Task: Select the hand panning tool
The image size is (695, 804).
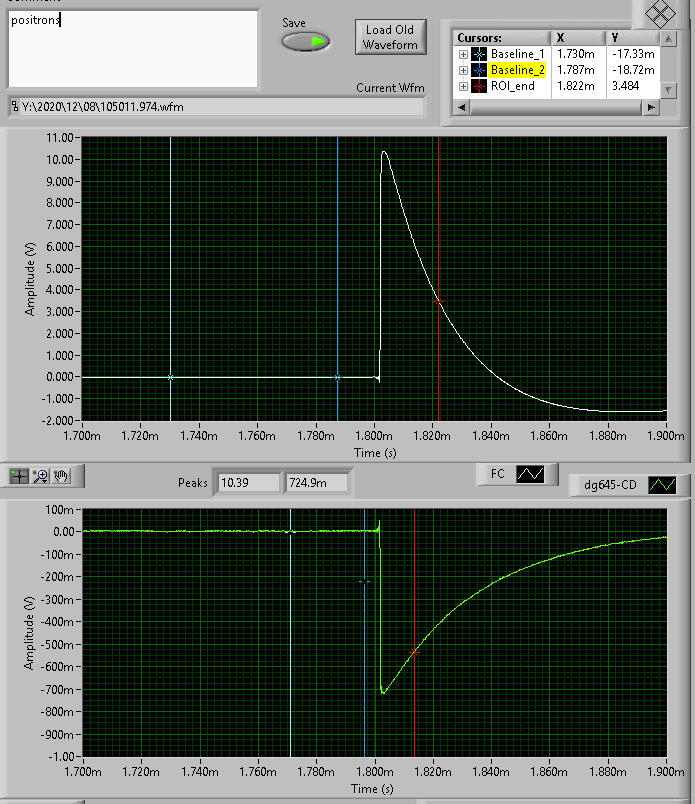Action: tap(61, 476)
